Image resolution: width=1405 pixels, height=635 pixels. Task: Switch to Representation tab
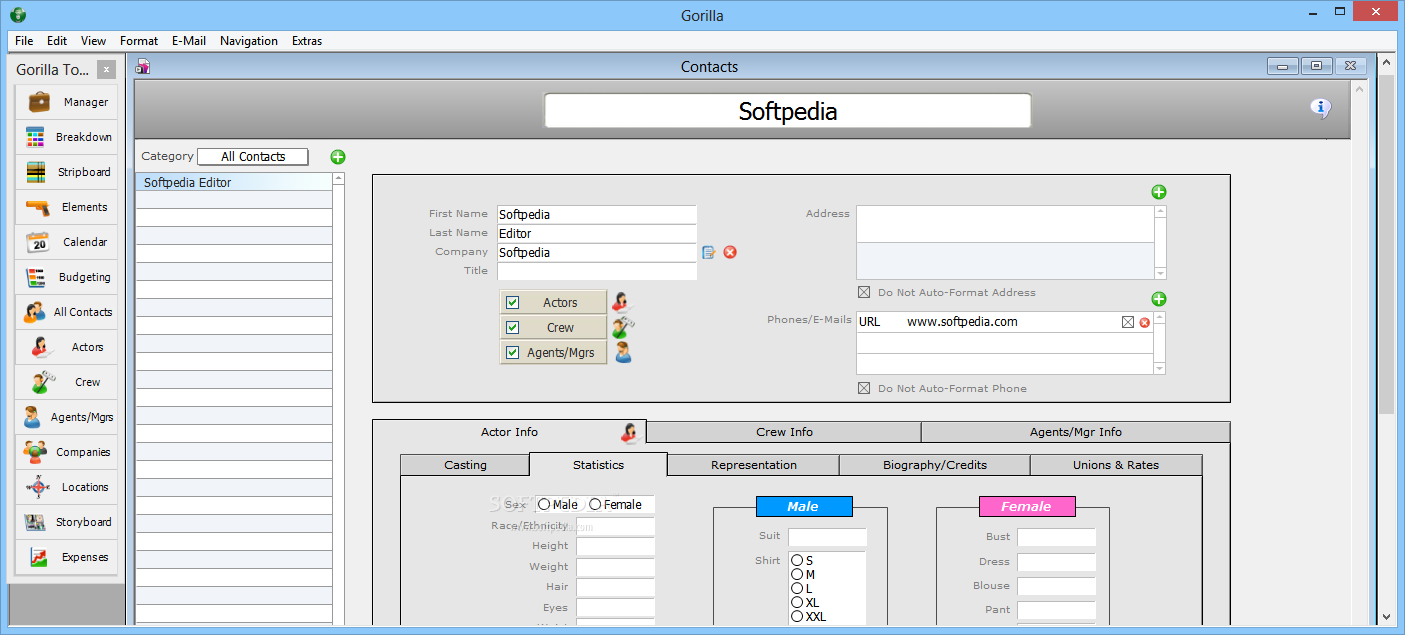[x=753, y=465]
